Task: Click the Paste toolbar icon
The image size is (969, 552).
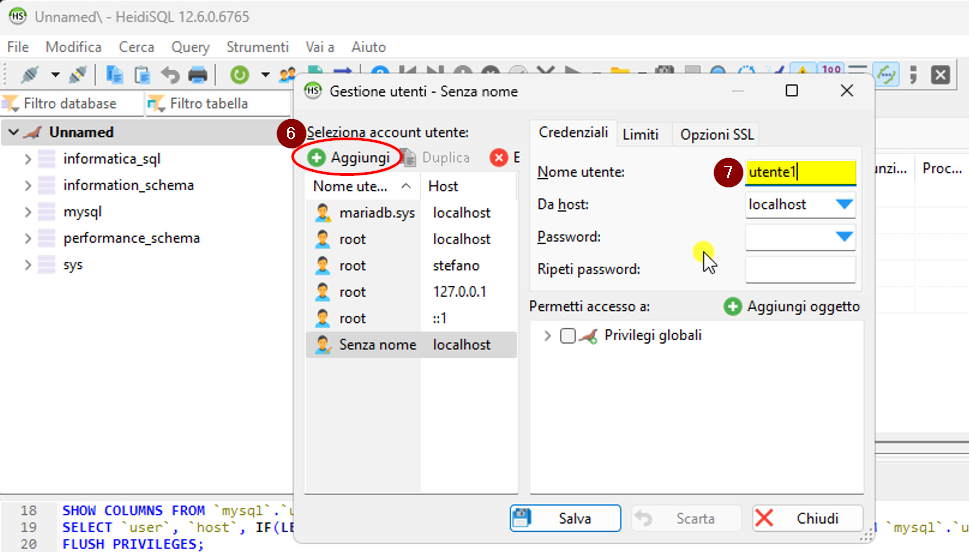Action: coord(142,75)
